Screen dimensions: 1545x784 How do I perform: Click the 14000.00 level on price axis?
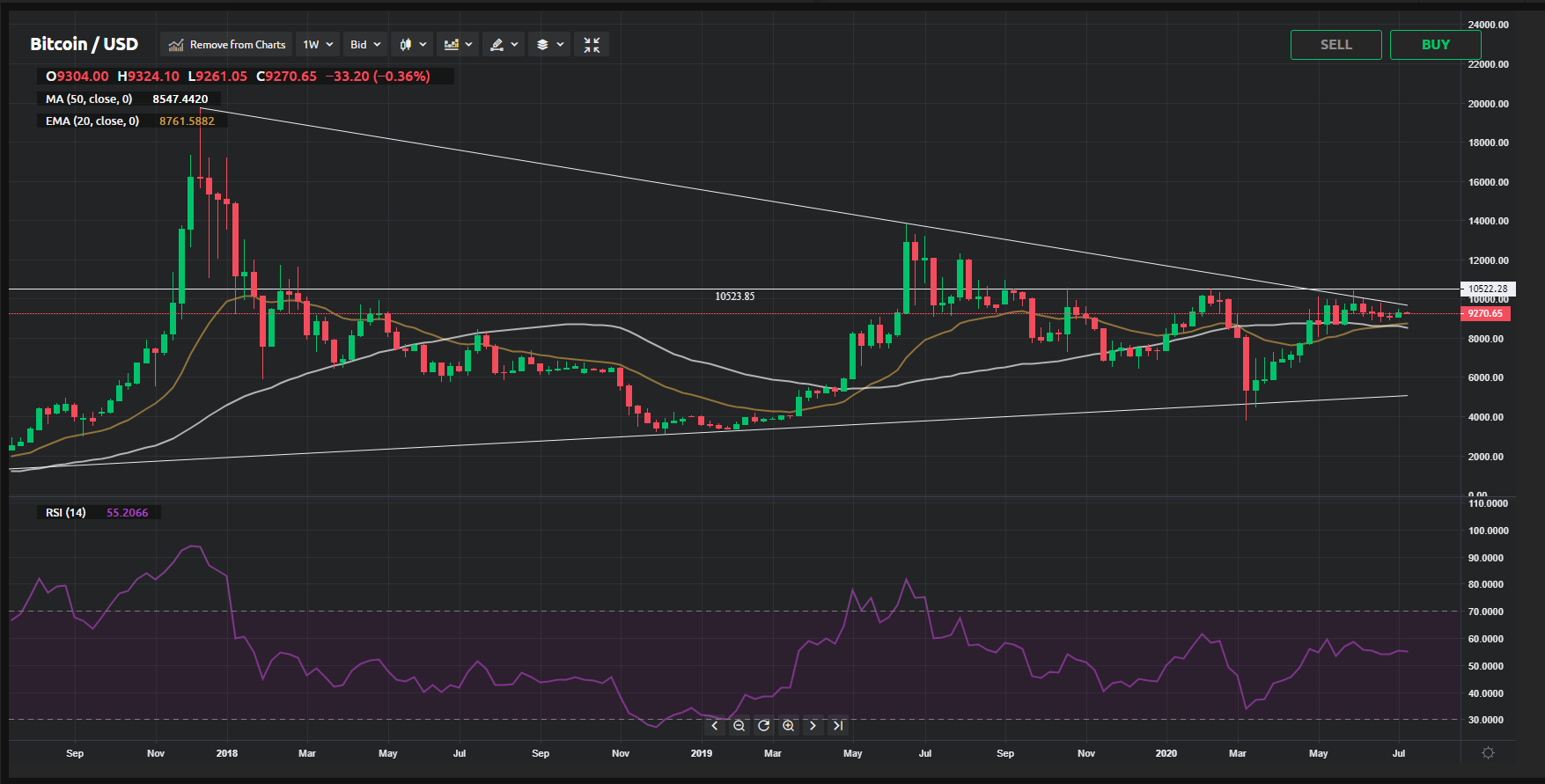1488,221
